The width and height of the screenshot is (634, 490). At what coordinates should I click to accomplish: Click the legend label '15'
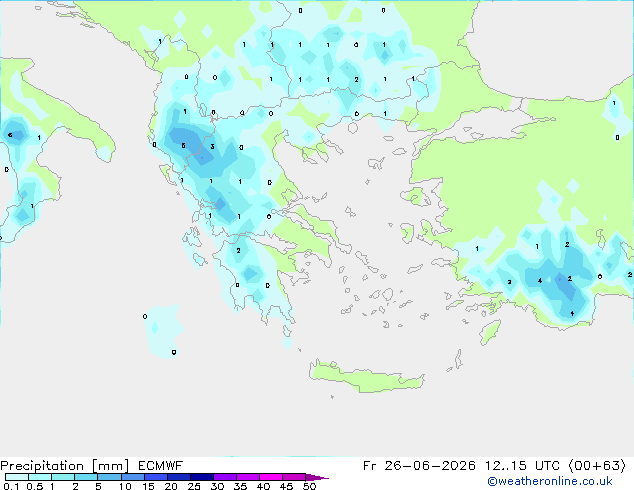pyautogui.click(x=148, y=486)
